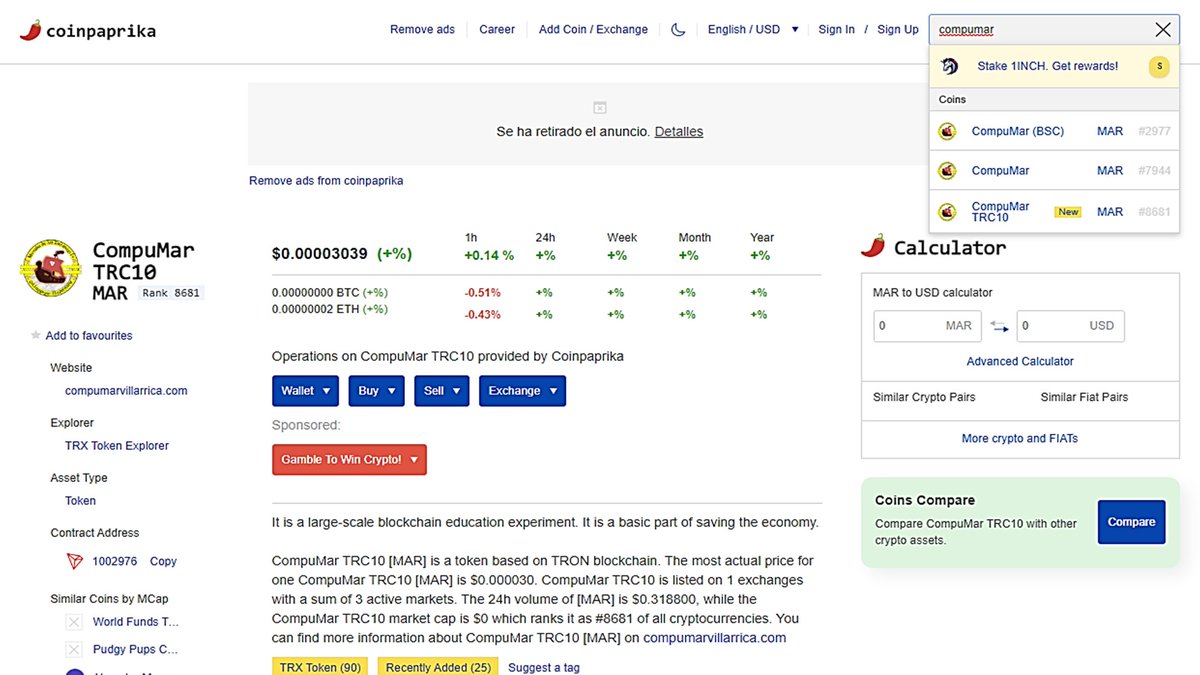Viewport: 1200px width, 675px height.
Task: Click the CompuMar TRC10 result coin icon
Action: coord(947,212)
